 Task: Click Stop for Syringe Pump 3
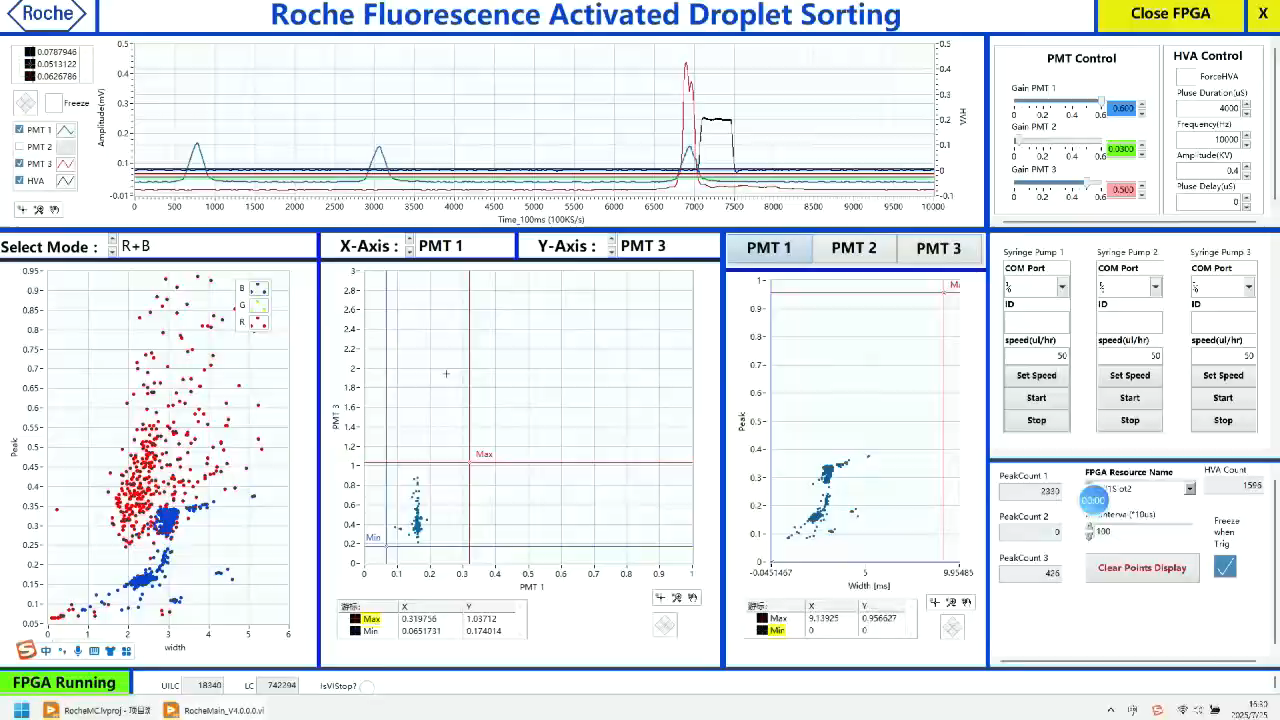(1223, 421)
